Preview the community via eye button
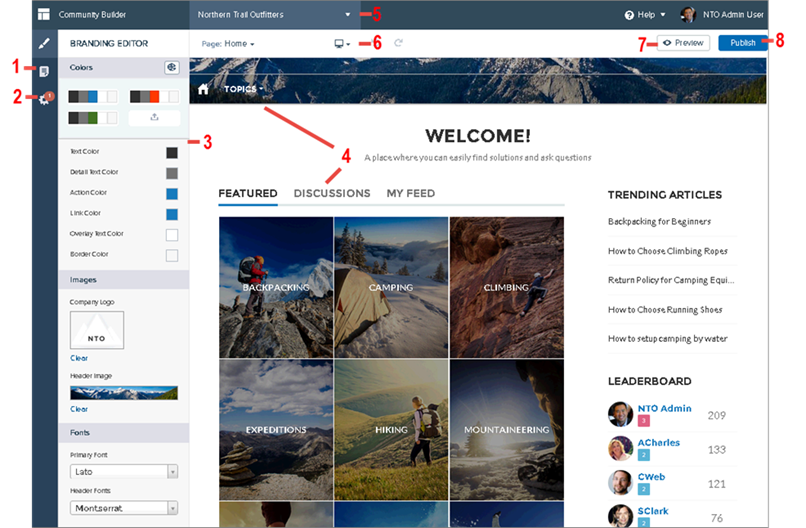This screenshot has height=528, width=806. pyautogui.click(x=684, y=43)
